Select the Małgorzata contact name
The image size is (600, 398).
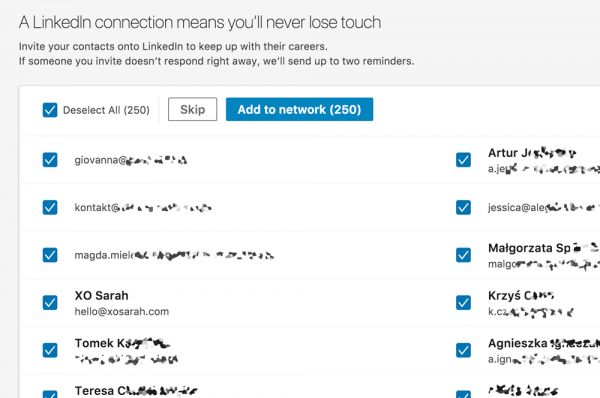pyautogui.click(x=543, y=248)
